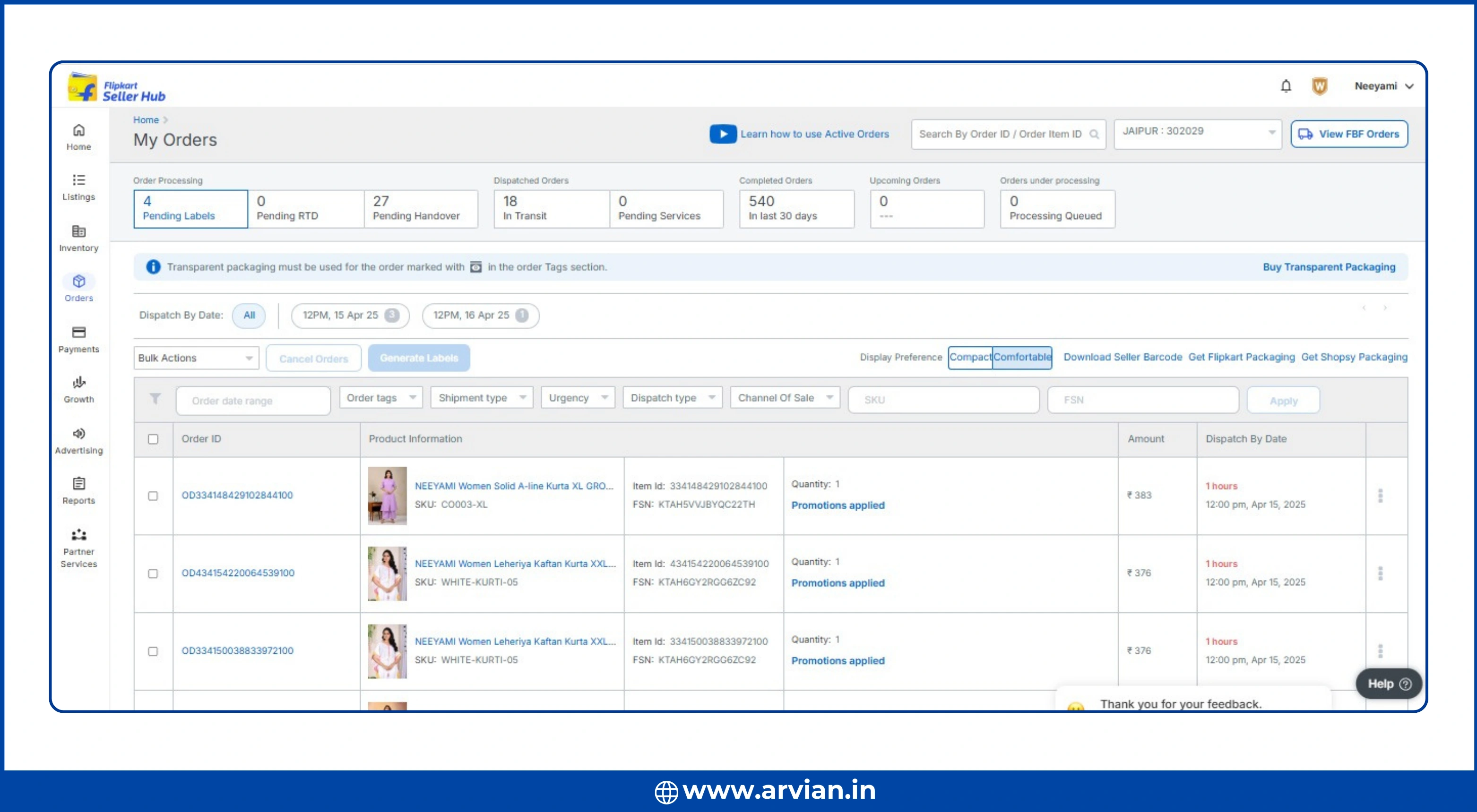Open the Download Seller Barcode link

click(1123, 357)
